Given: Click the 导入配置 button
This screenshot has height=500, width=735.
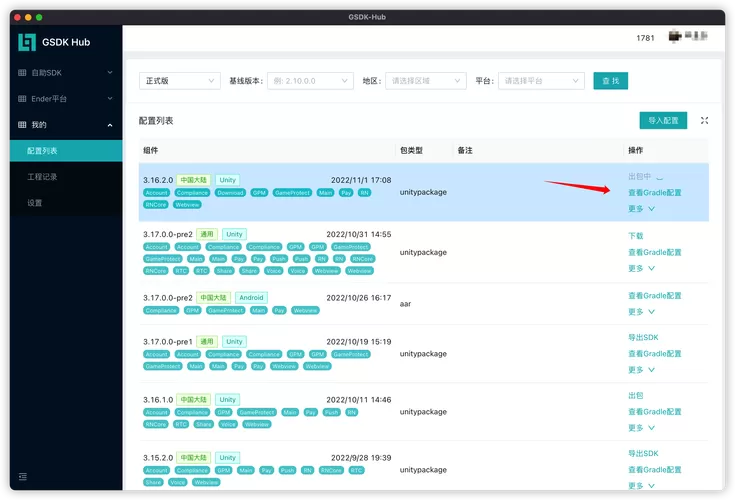Looking at the screenshot, I should tap(663, 120).
